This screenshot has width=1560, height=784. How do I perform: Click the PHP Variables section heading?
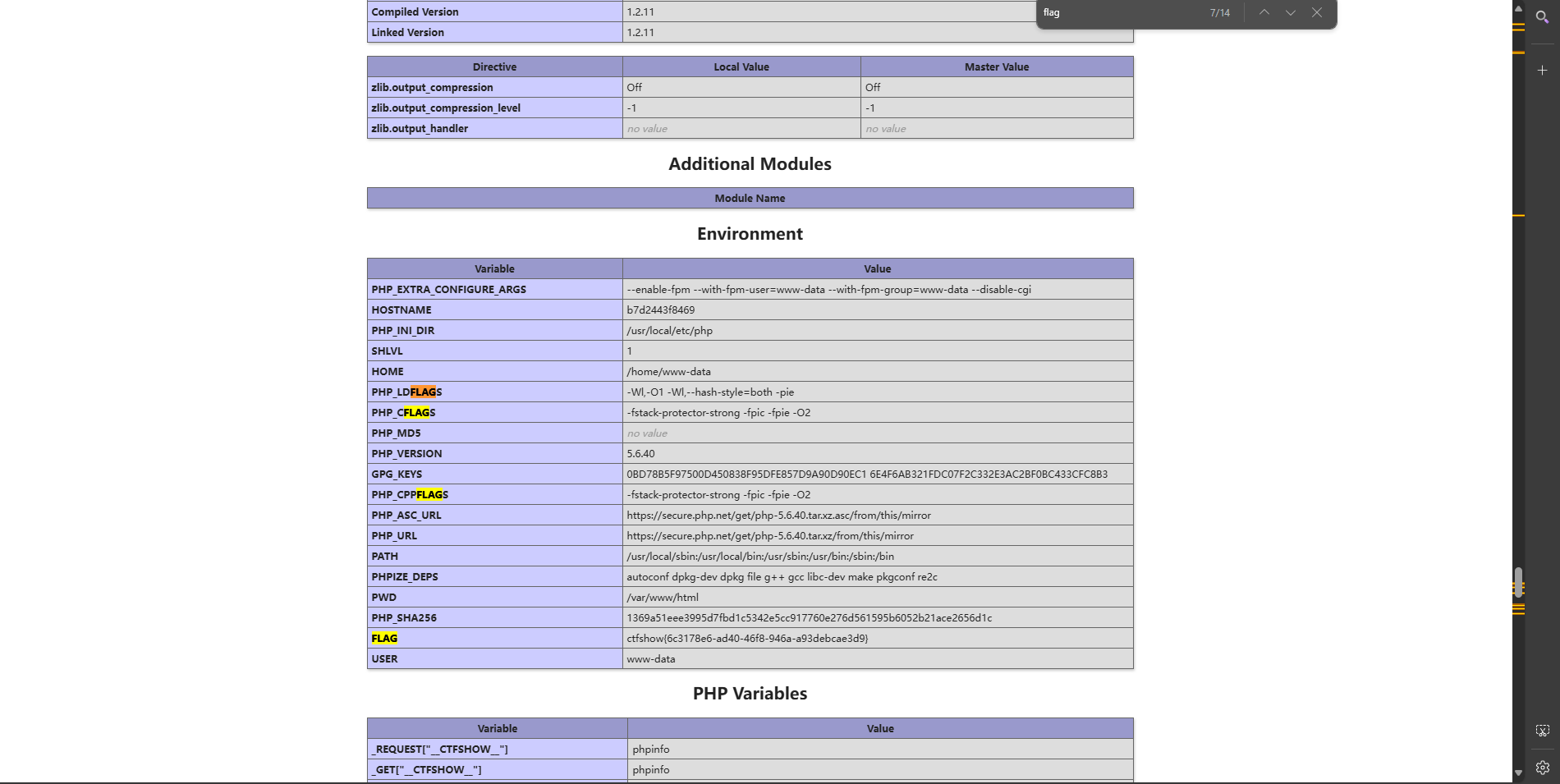click(750, 694)
